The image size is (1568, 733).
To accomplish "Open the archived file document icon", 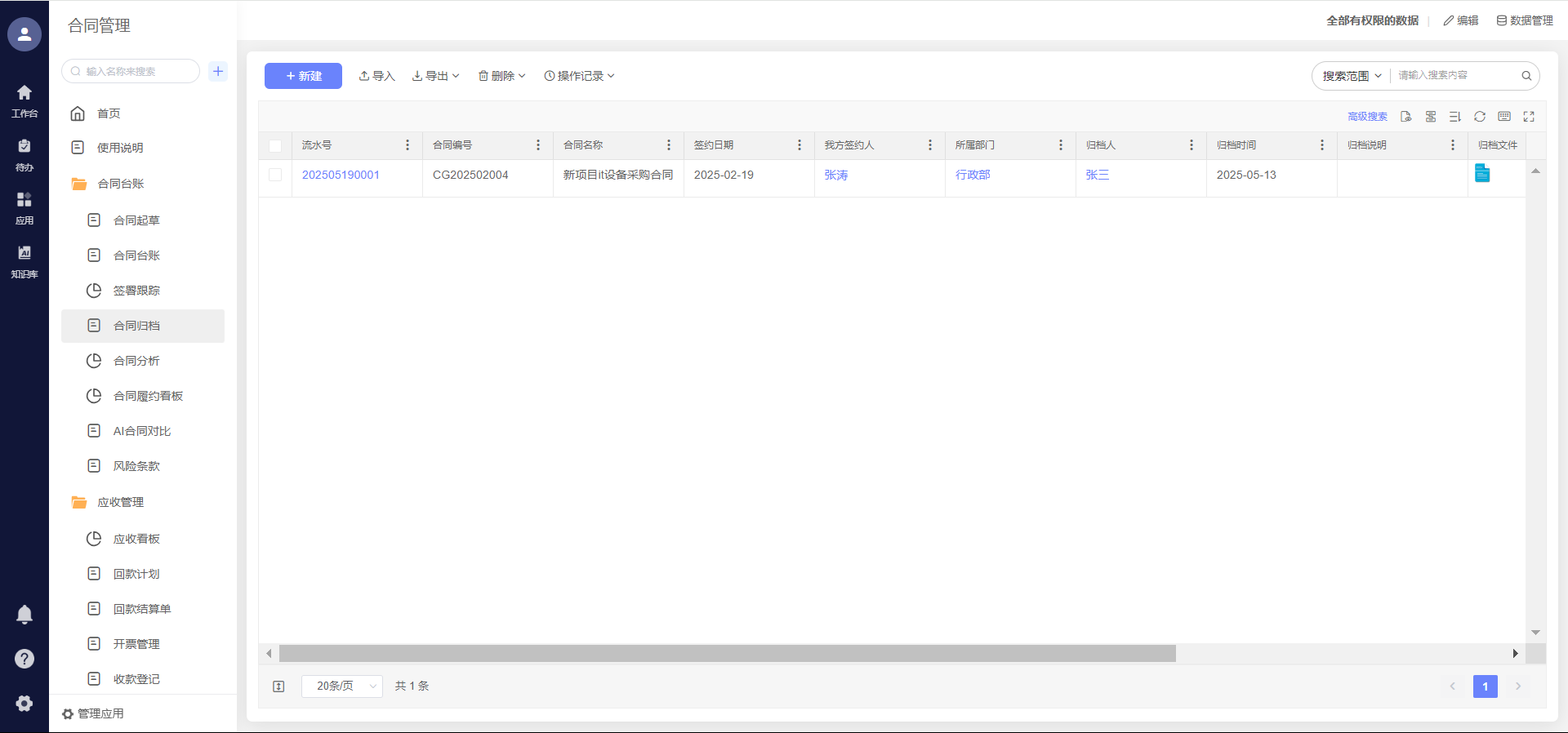I will point(1482,174).
